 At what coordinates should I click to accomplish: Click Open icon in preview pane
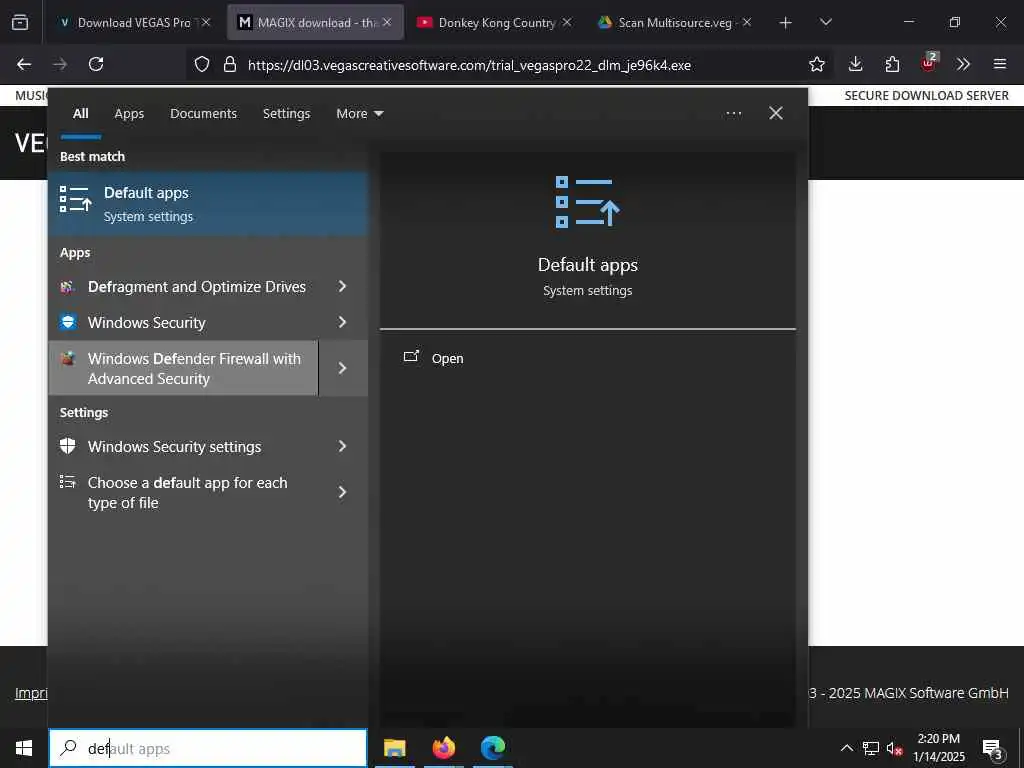(411, 357)
